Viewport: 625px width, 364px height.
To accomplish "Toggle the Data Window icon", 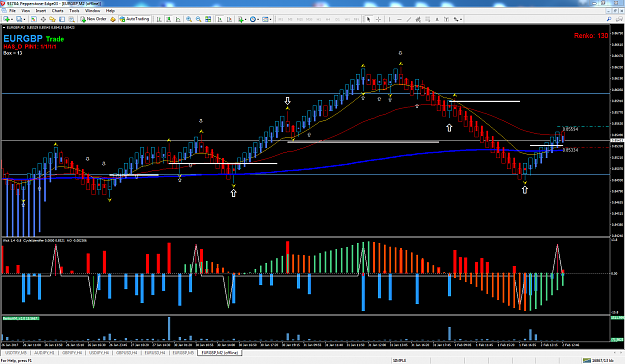I will 43,19.
